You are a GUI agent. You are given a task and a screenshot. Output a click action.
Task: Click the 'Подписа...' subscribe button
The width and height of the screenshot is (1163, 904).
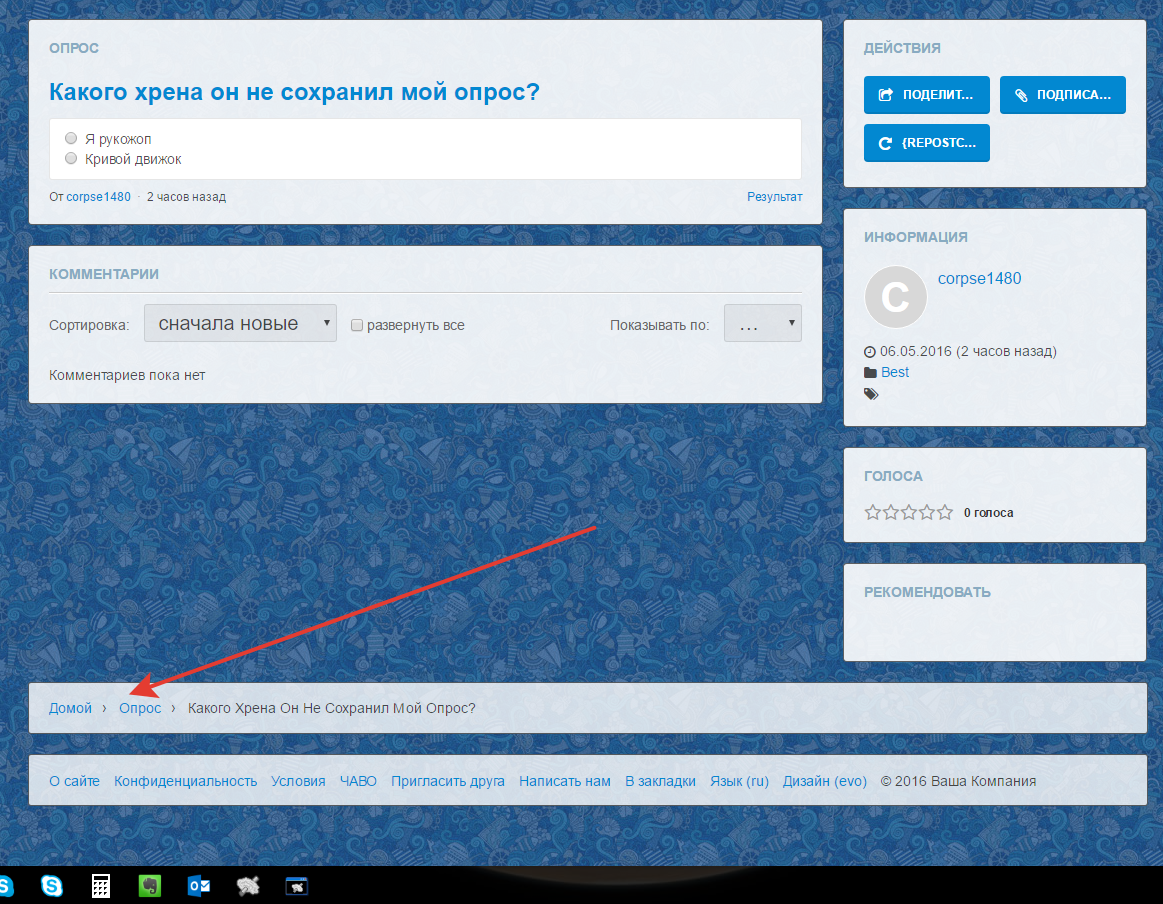tap(1062, 95)
